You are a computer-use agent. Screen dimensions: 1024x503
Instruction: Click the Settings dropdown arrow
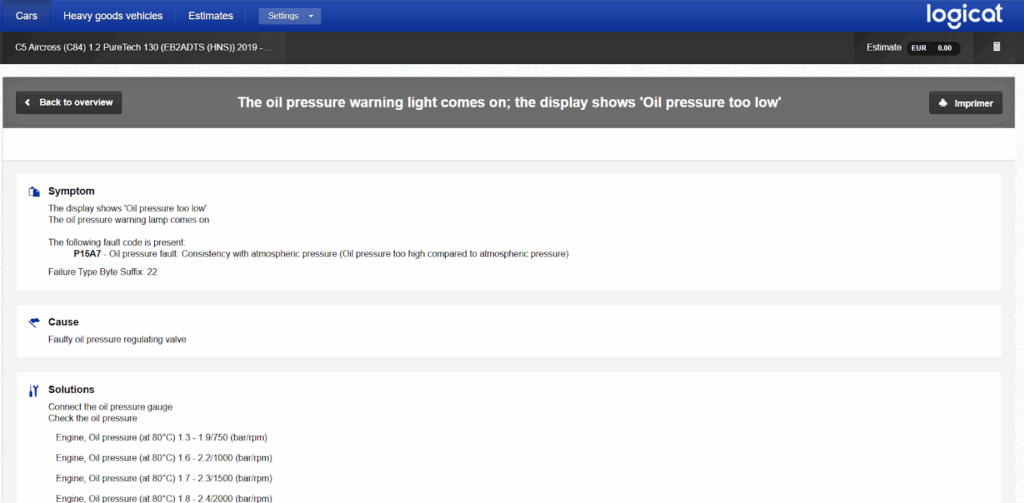coord(312,16)
